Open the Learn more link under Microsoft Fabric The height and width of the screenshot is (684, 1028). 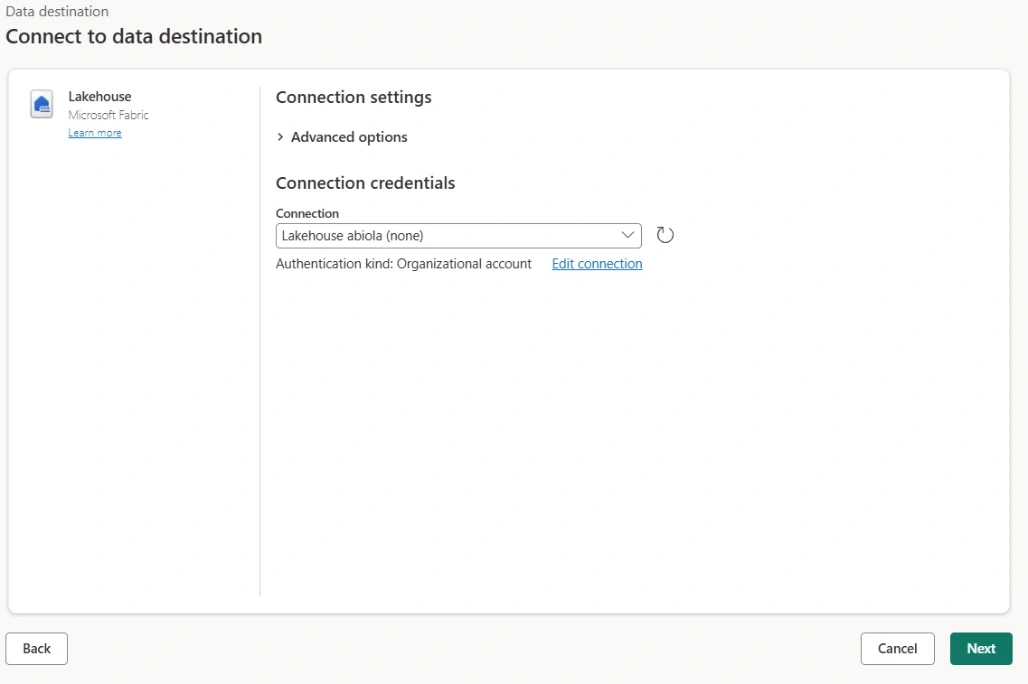click(x=95, y=132)
